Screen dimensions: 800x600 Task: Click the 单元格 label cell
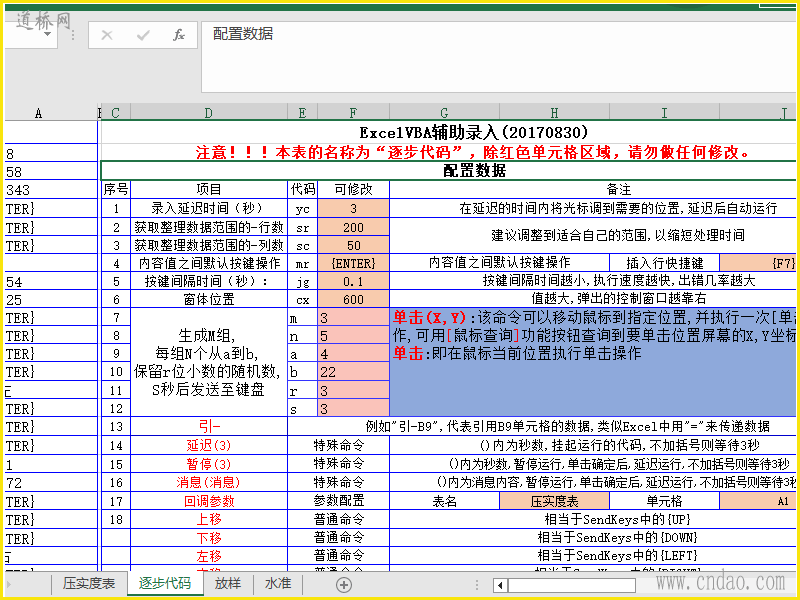click(x=664, y=502)
